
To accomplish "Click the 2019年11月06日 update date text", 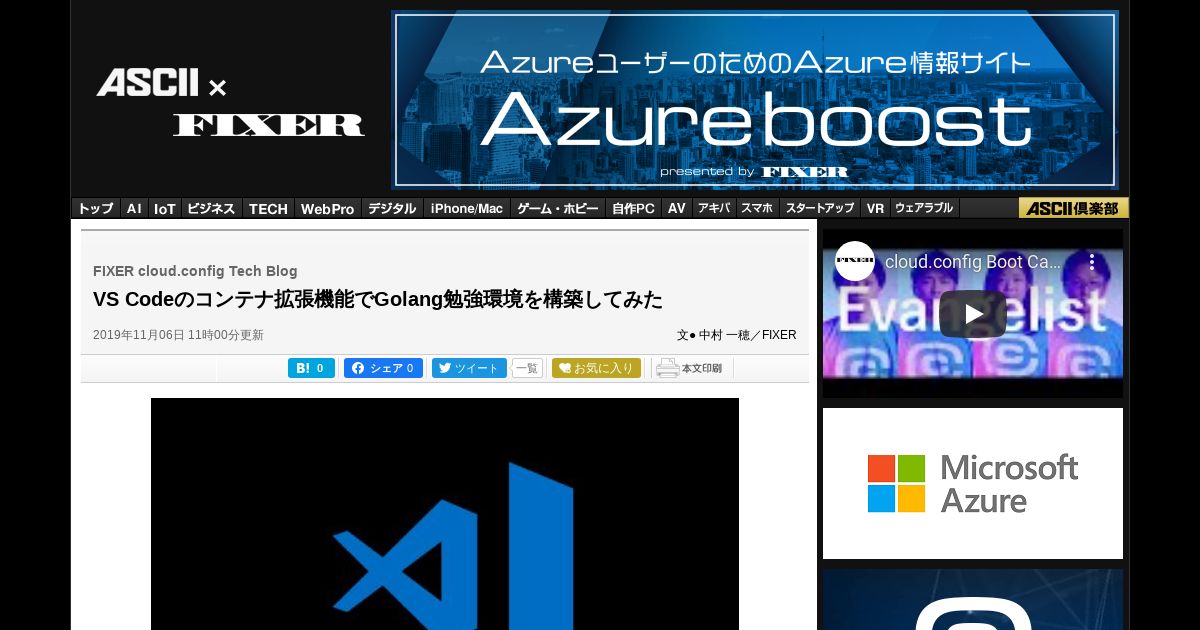I will 178,335.
